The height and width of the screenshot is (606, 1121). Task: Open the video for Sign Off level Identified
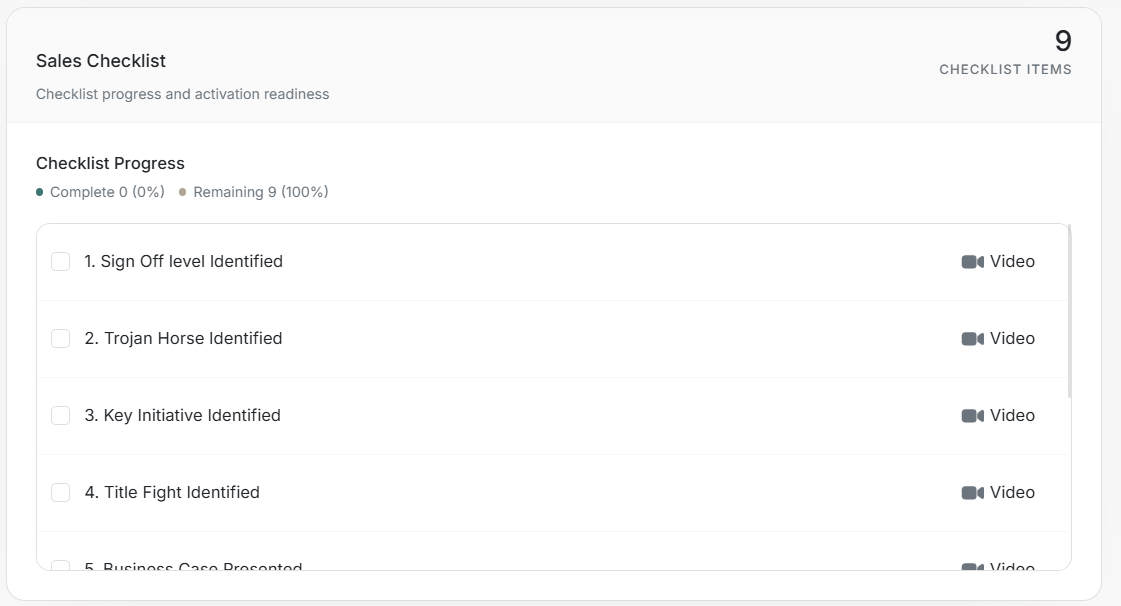click(x=998, y=262)
